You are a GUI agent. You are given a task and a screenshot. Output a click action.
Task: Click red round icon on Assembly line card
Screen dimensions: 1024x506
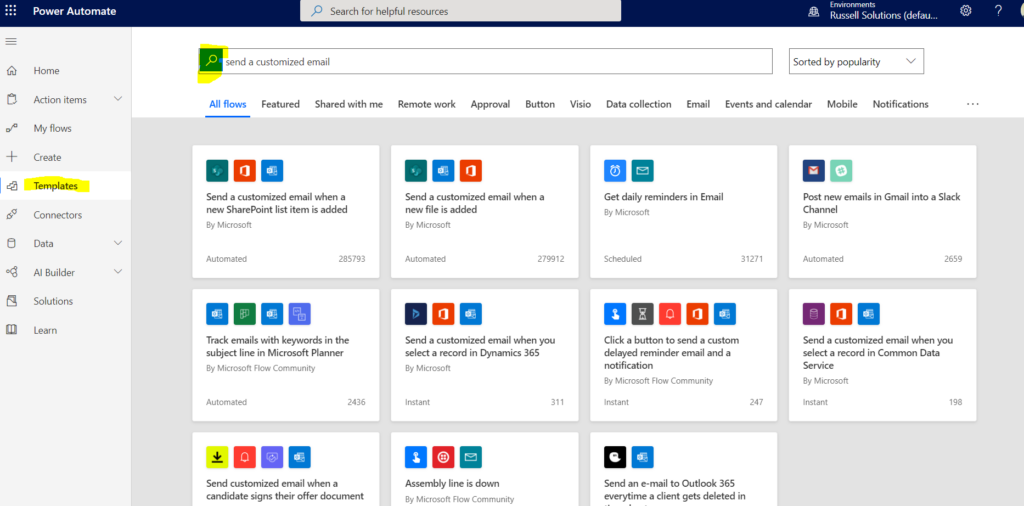pyautogui.click(x=443, y=457)
